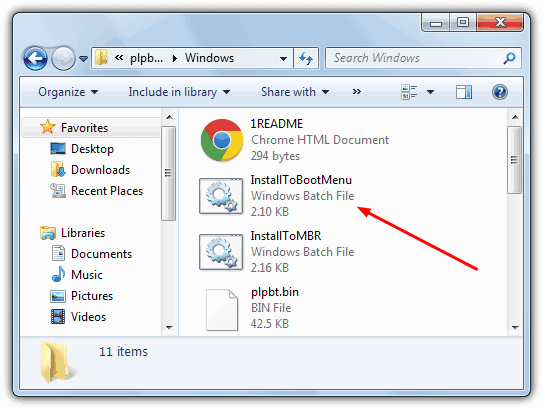The image size is (543, 408).
Task: Click the file list scroll down arrow
Action: (515, 327)
